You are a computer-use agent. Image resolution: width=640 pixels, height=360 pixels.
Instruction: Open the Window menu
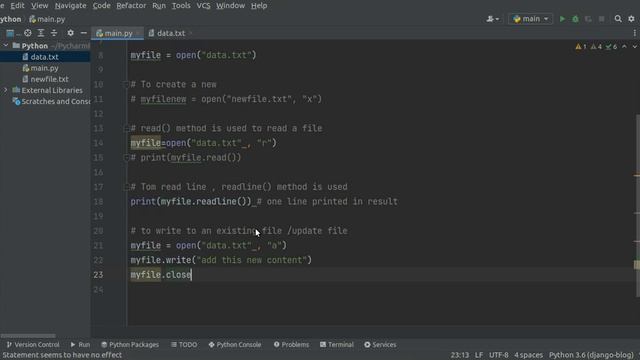(231, 6)
